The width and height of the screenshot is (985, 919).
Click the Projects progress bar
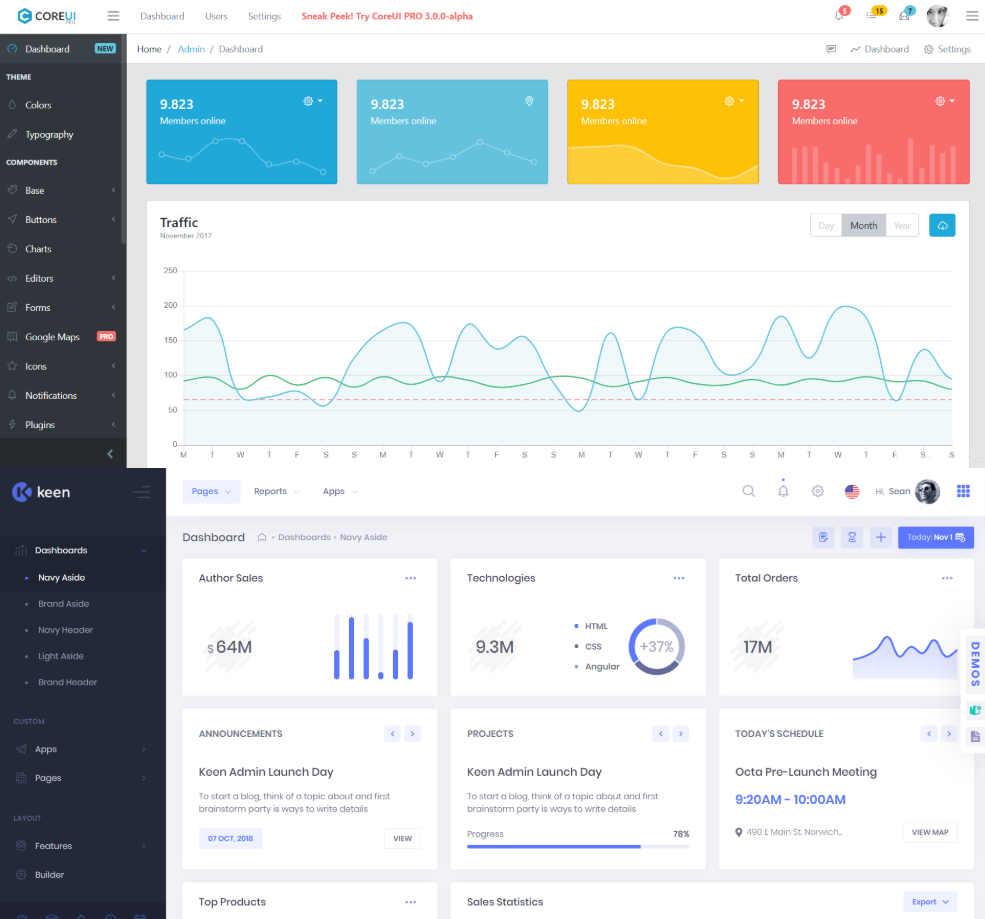[578, 847]
